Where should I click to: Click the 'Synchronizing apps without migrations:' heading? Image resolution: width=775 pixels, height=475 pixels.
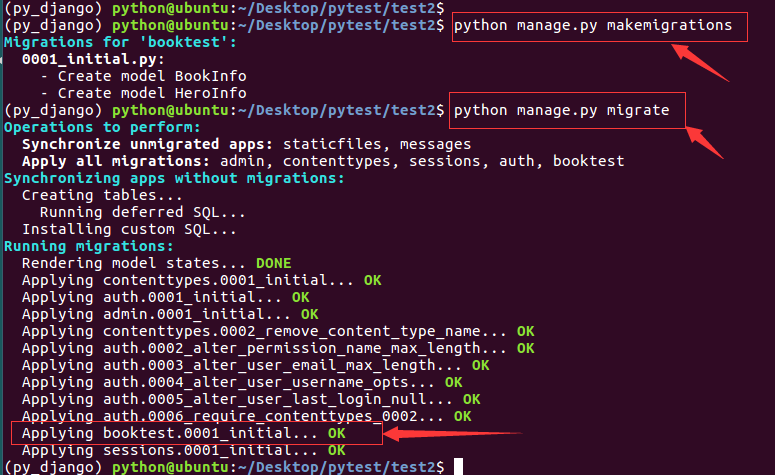[x=173, y=178]
